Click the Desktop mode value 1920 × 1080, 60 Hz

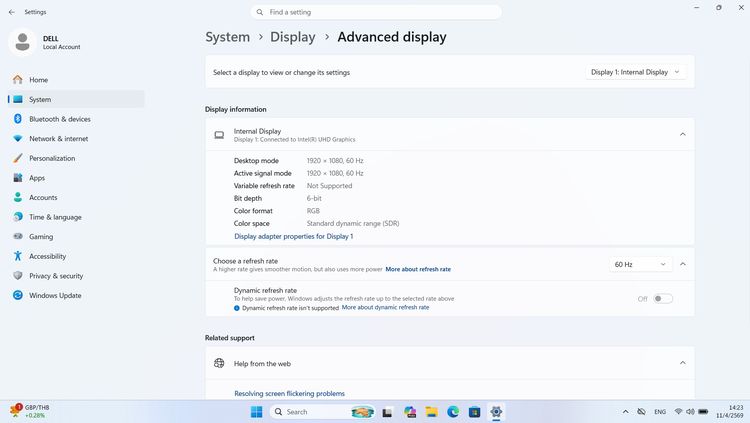pyautogui.click(x=335, y=161)
